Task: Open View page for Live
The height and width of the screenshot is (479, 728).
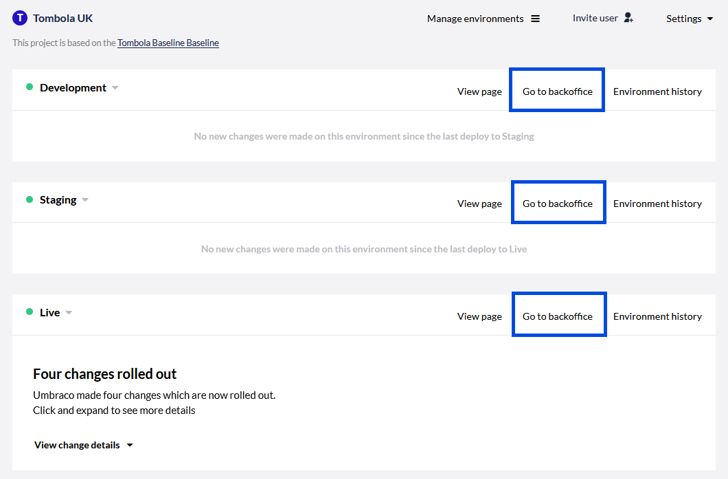Action: coord(479,316)
